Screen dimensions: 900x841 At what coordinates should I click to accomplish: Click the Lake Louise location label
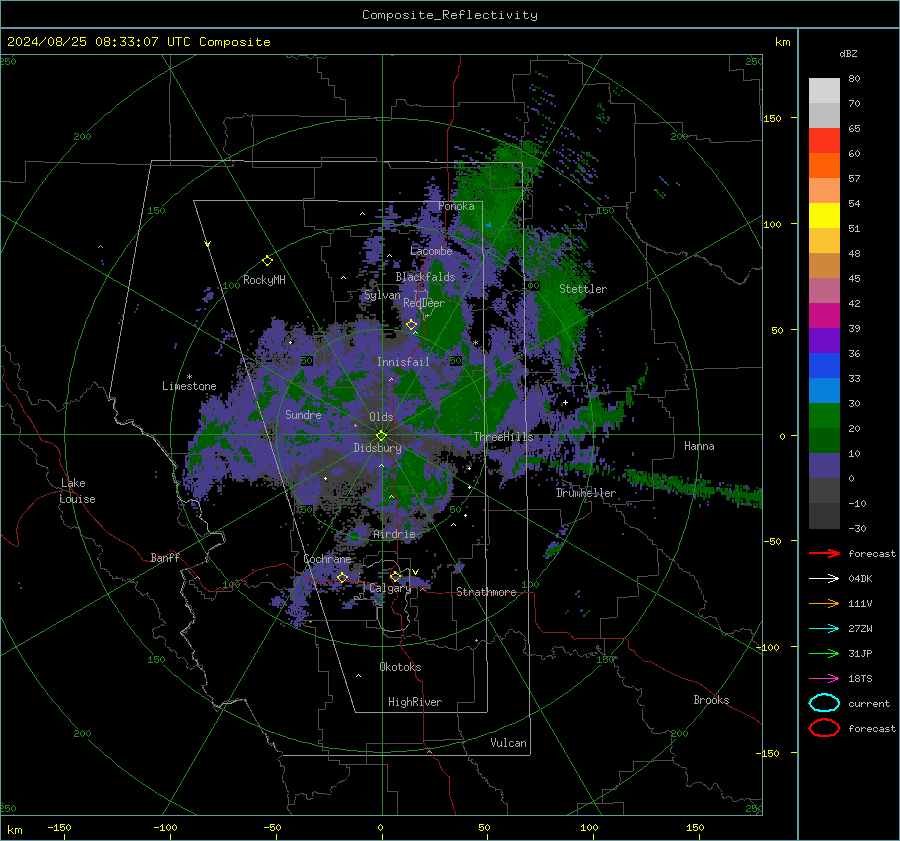[78, 491]
